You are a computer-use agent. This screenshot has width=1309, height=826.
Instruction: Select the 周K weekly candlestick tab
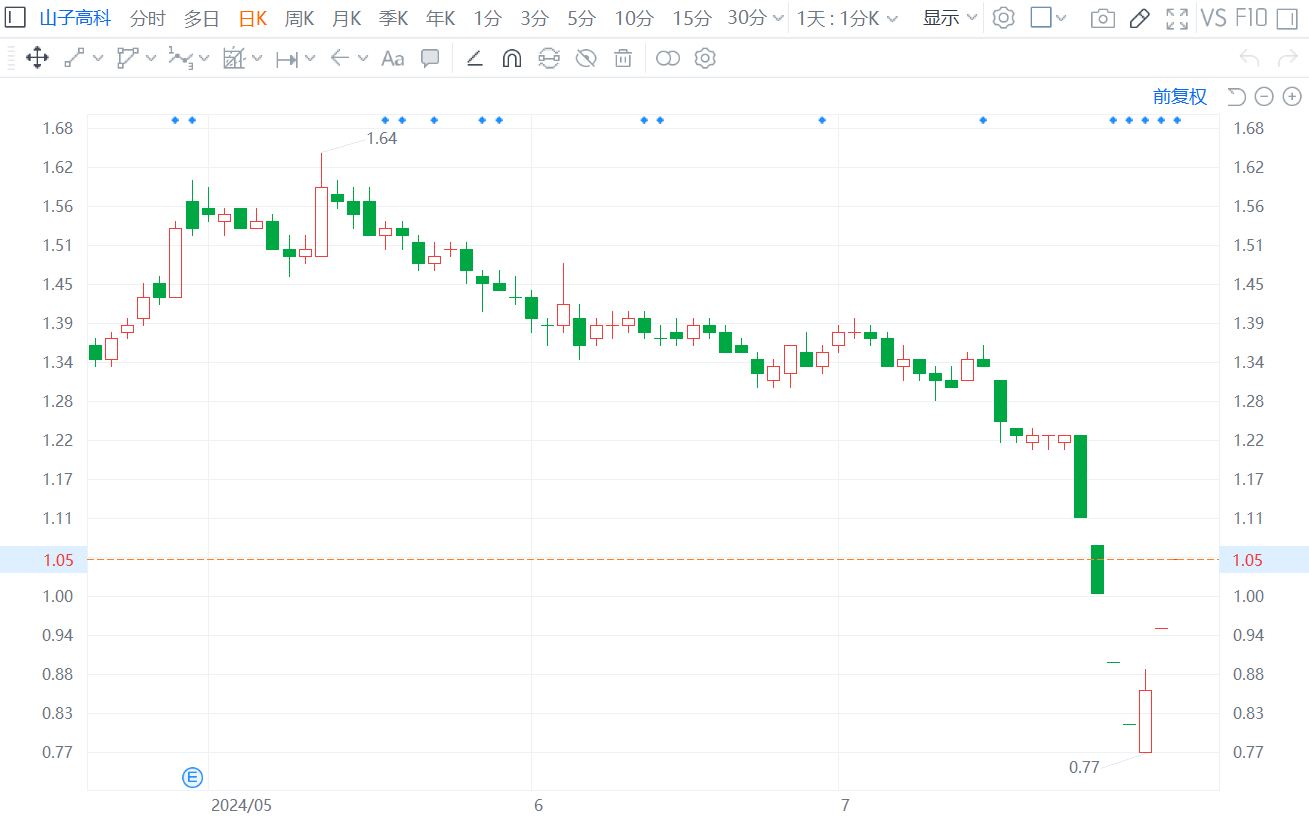[x=299, y=18]
